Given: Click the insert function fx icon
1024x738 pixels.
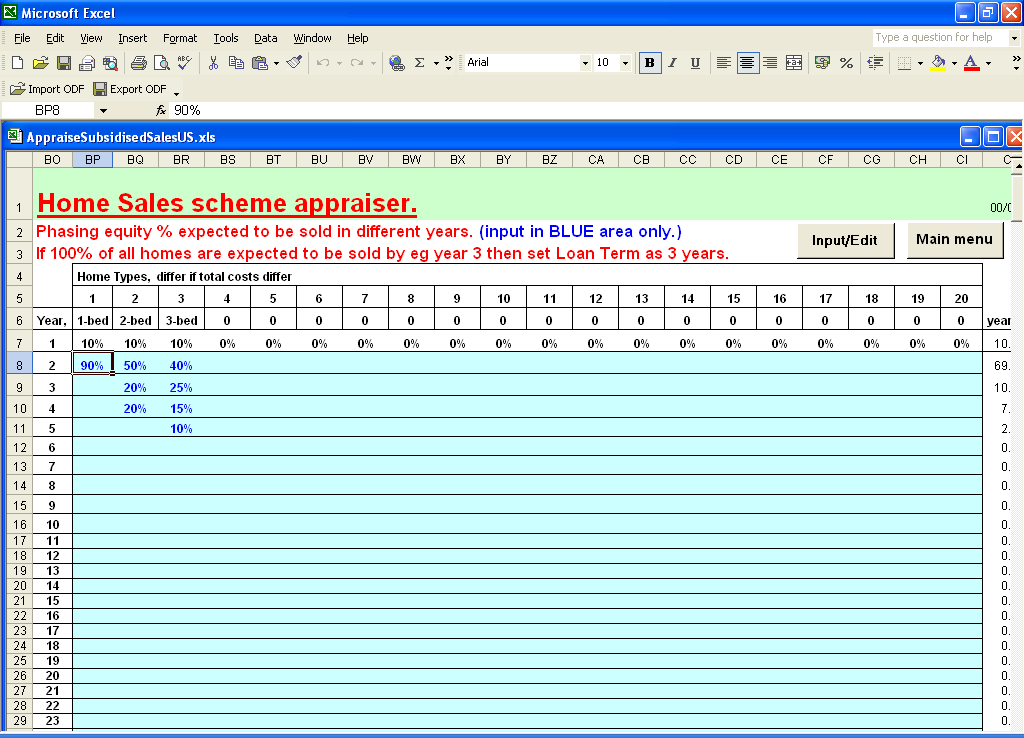Looking at the screenshot, I should (161, 110).
